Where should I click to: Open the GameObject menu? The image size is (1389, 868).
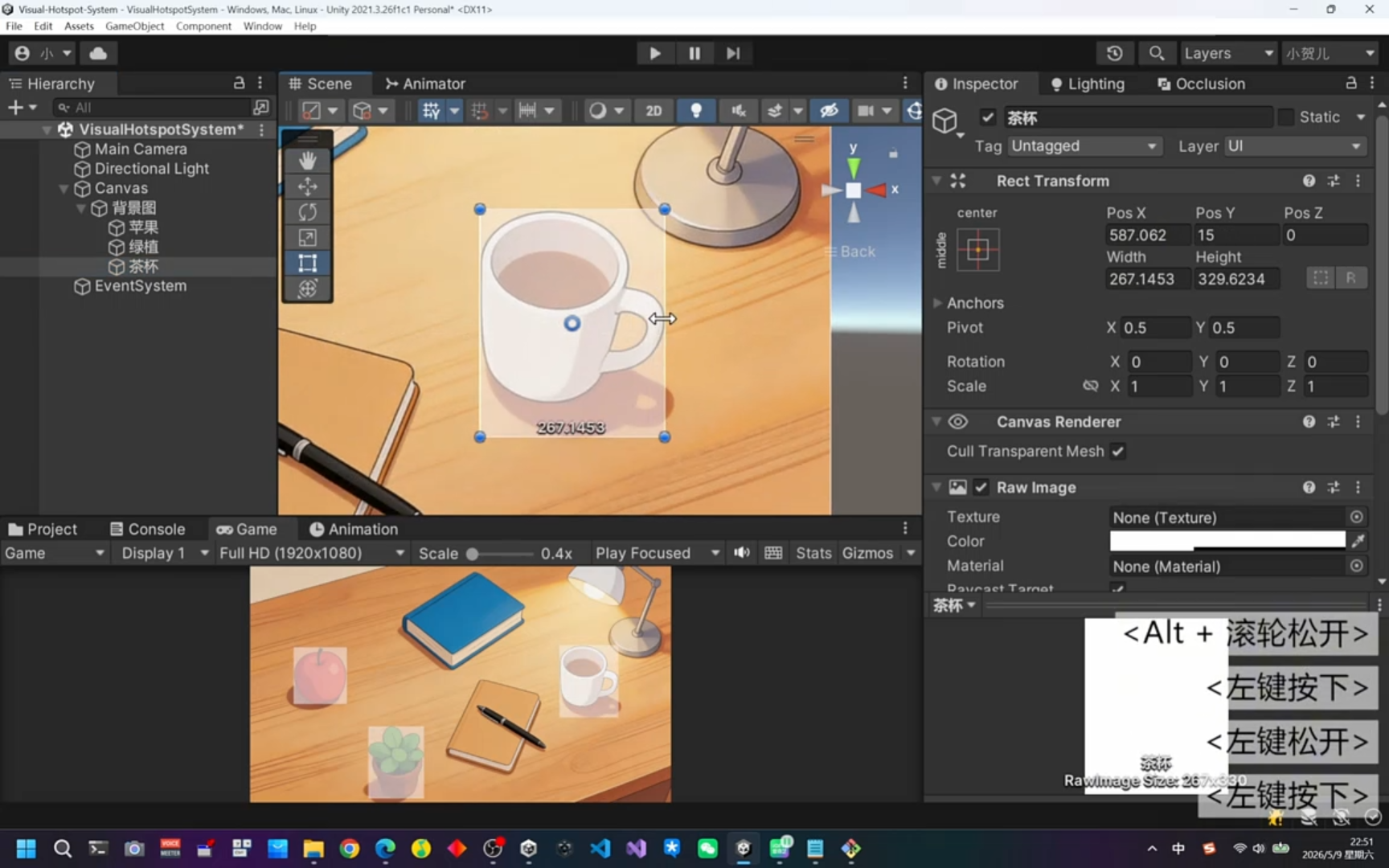[134, 26]
